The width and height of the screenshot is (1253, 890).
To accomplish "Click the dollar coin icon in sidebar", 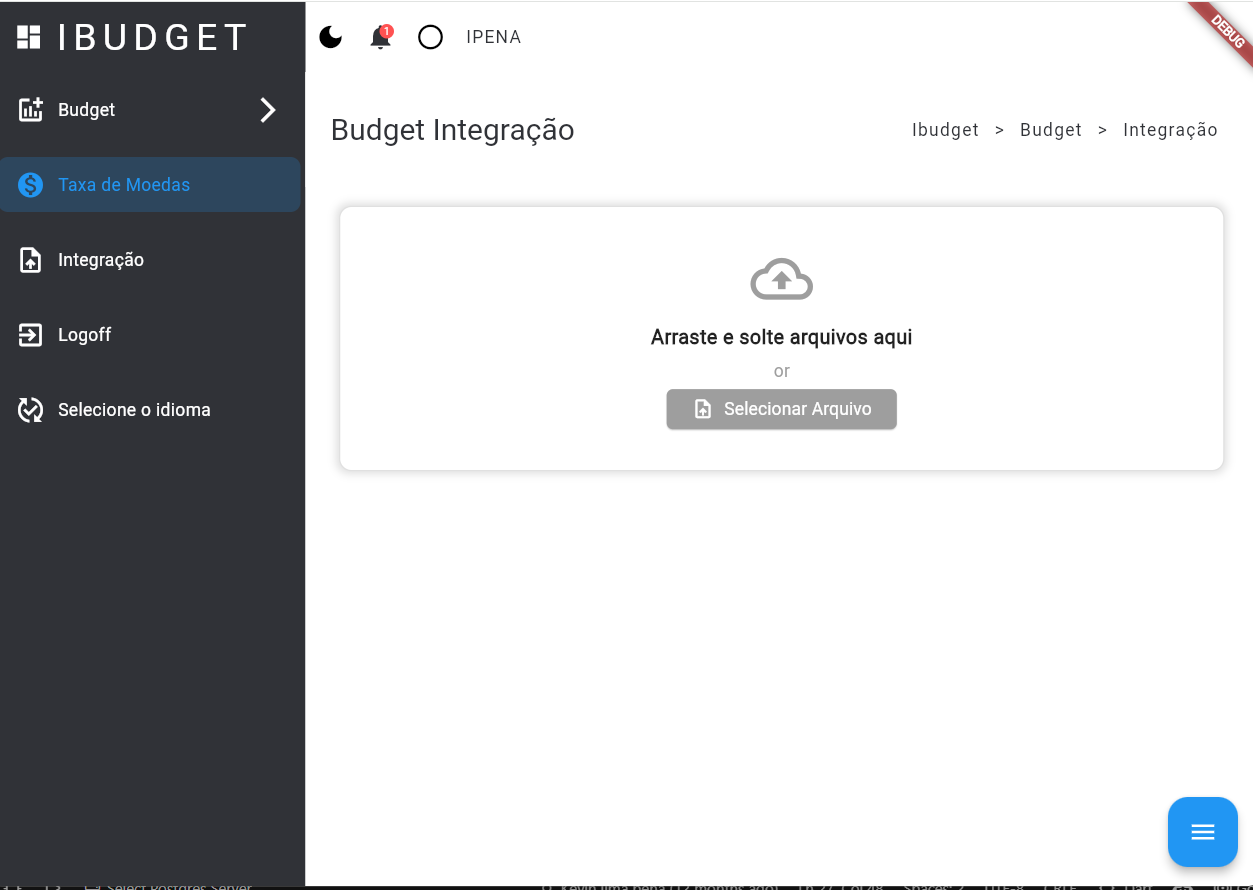I will point(31,185).
